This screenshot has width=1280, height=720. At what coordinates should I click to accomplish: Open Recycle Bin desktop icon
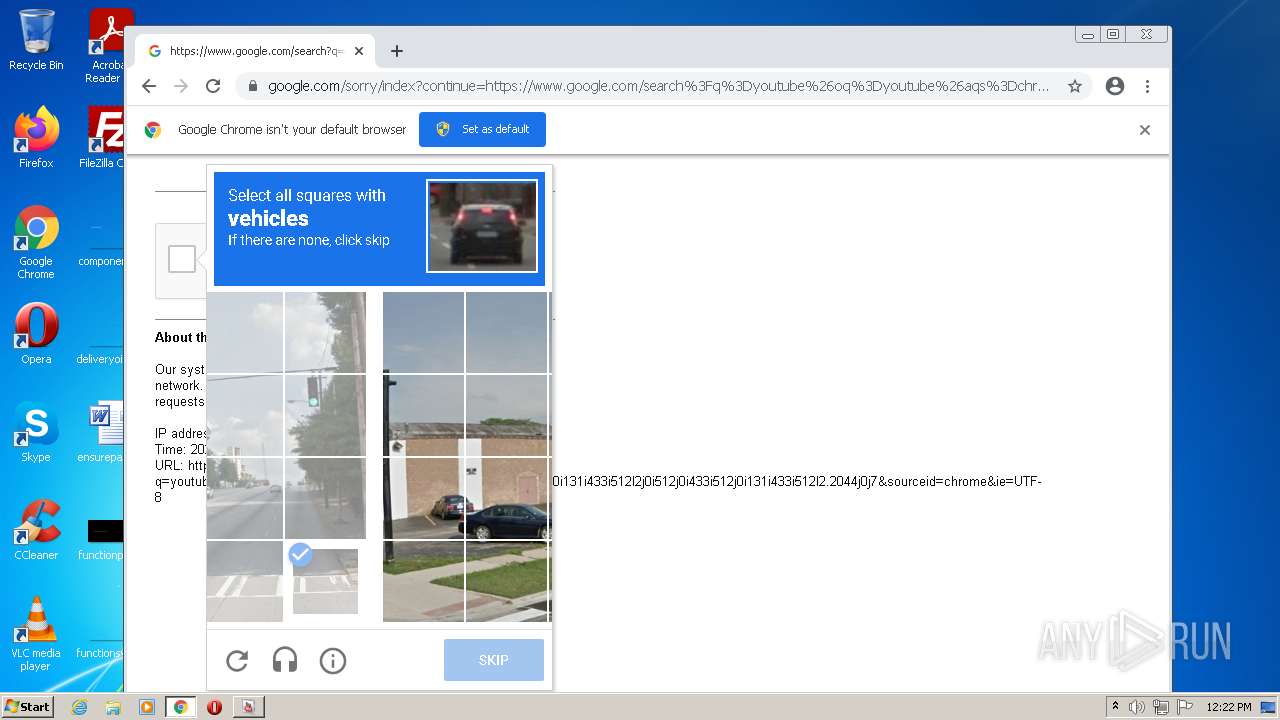pyautogui.click(x=36, y=40)
